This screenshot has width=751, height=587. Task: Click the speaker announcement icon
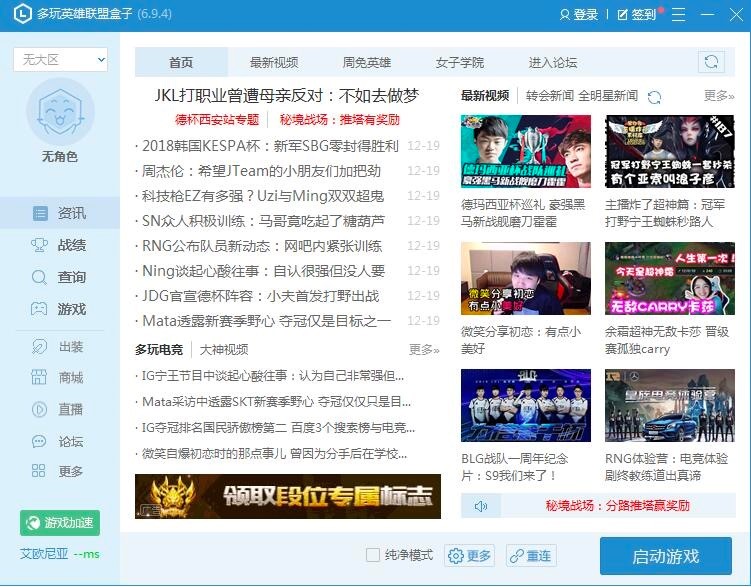pos(481,506)
